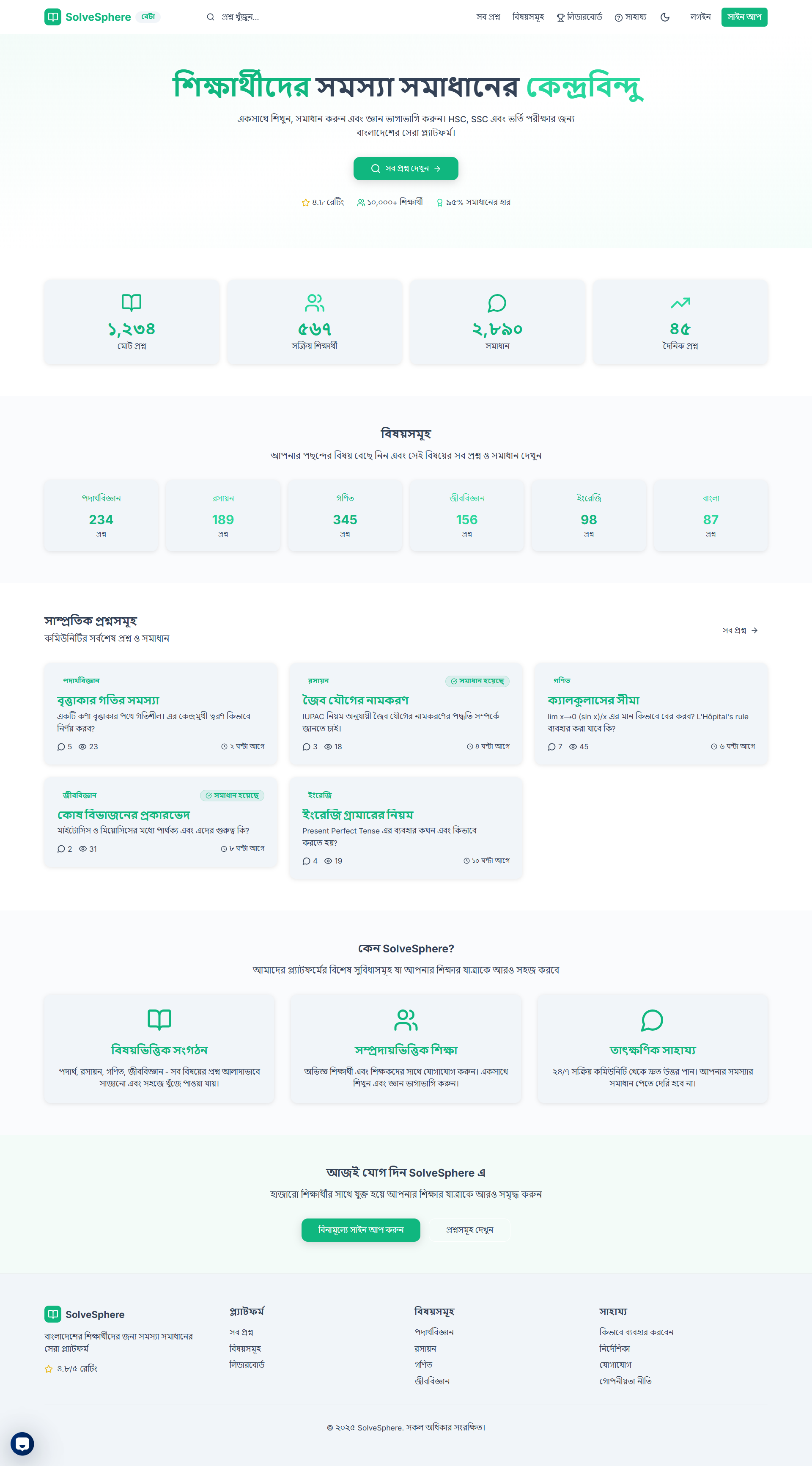Click comment icon on বৃত্তাকার গতির সমস্যা card
The height and width of the screenshot is (1466, 812).
[x=61, y=747]
